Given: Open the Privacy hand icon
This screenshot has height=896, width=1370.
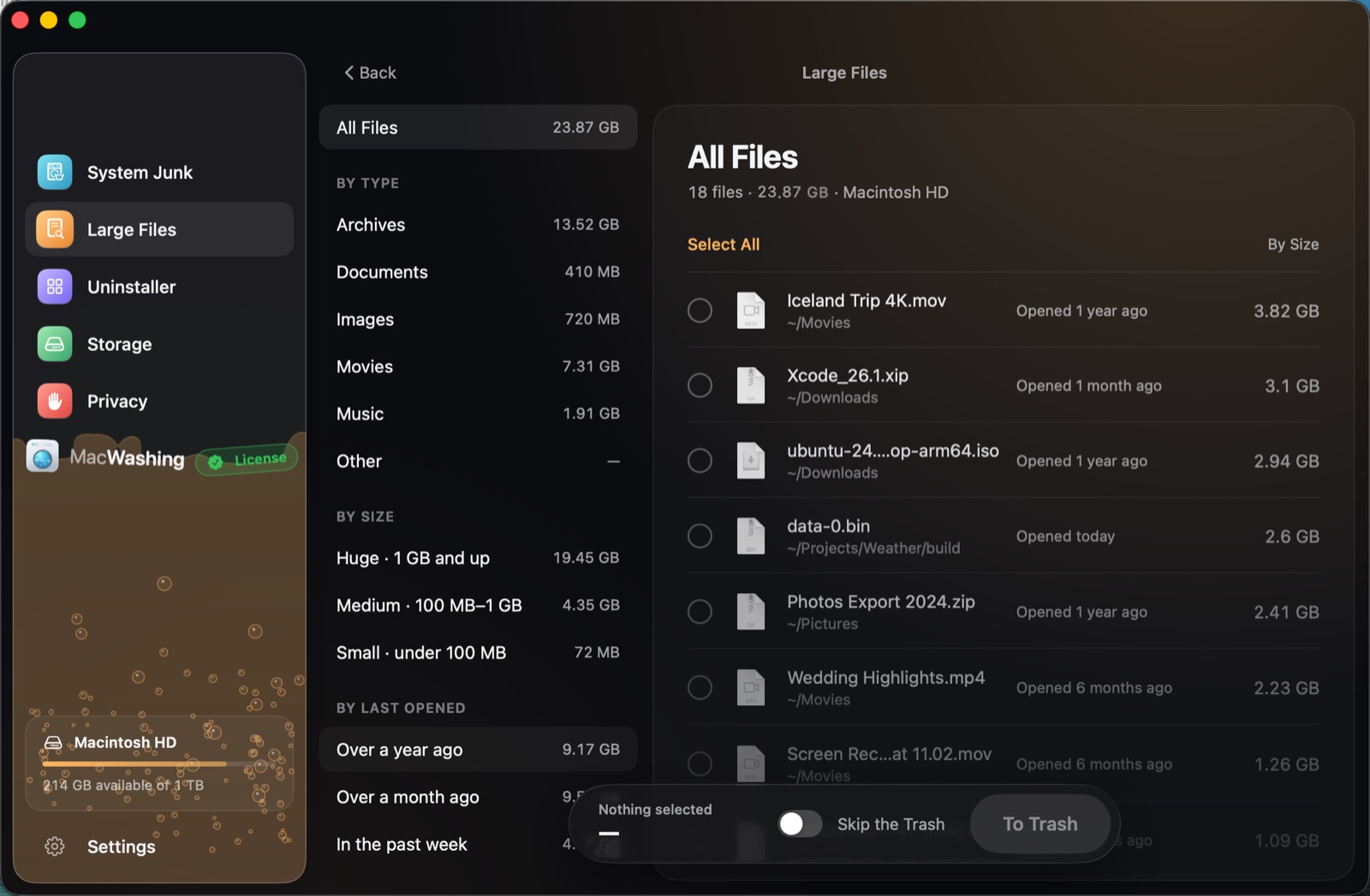Looking at the screenshot, I should (x=55, y=401).
